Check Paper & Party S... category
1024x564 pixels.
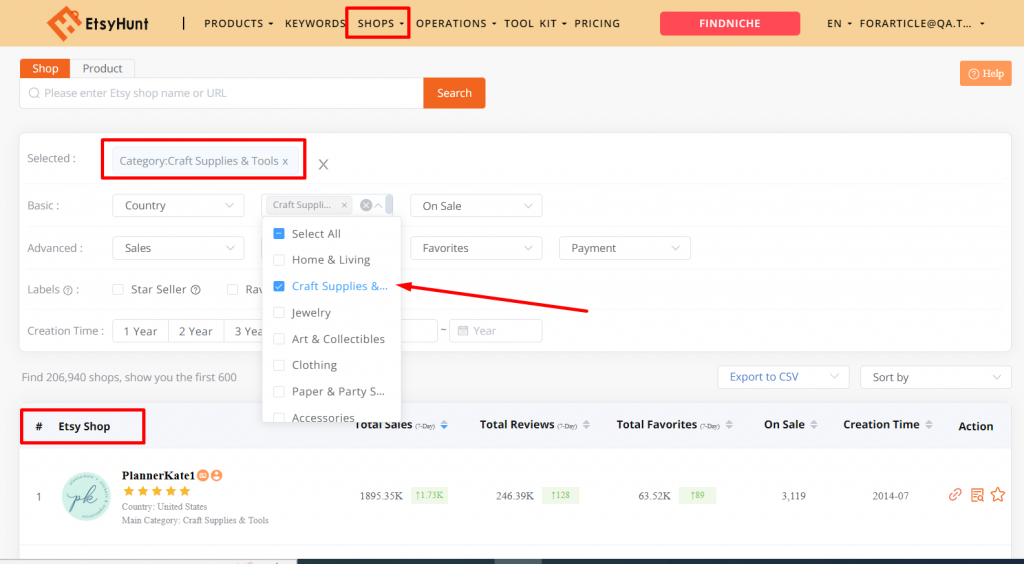point(279,392)
